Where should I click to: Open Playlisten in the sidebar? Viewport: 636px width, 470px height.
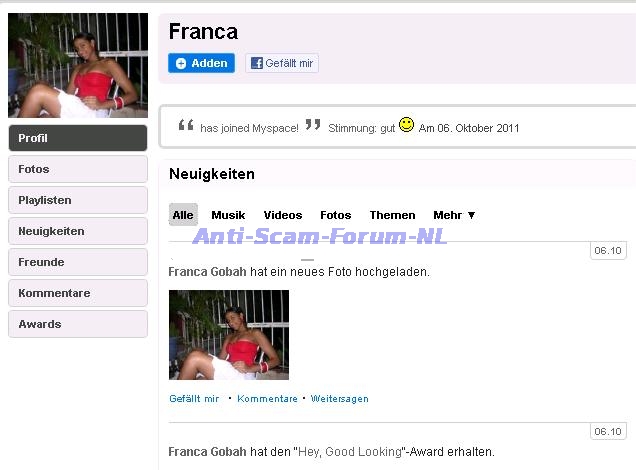(x=78, y=200)
